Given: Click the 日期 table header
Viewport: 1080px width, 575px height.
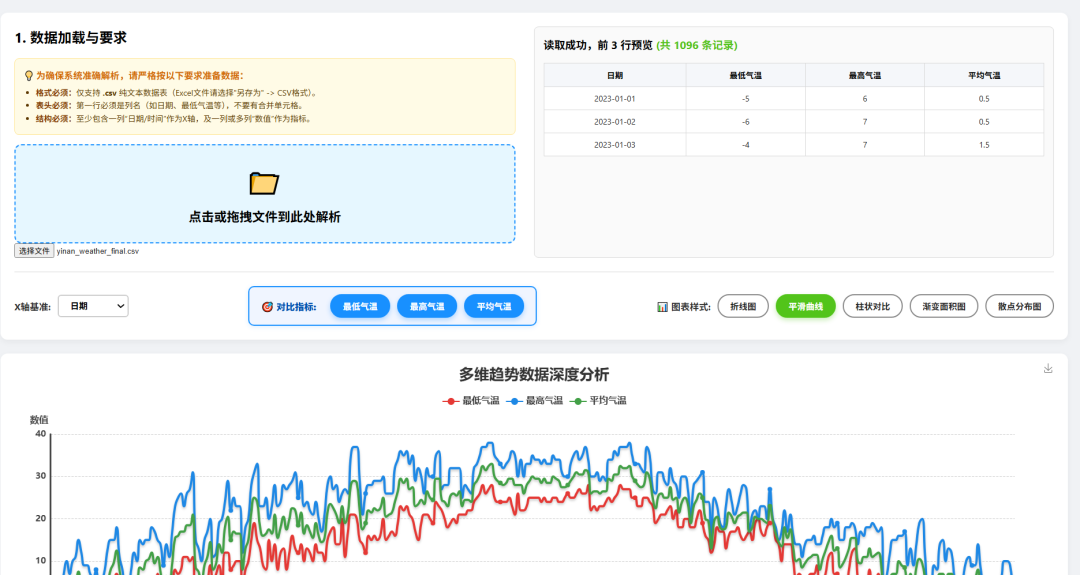Looking at the screenshot, I should tap(615, 75).
